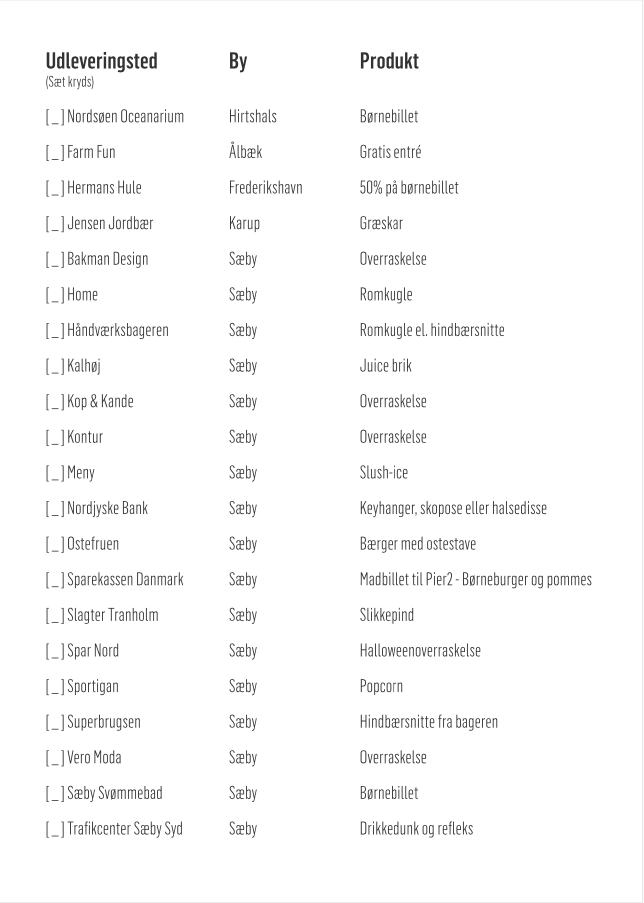Click the Halloweenoverraskelse product text

click(420, 651)
